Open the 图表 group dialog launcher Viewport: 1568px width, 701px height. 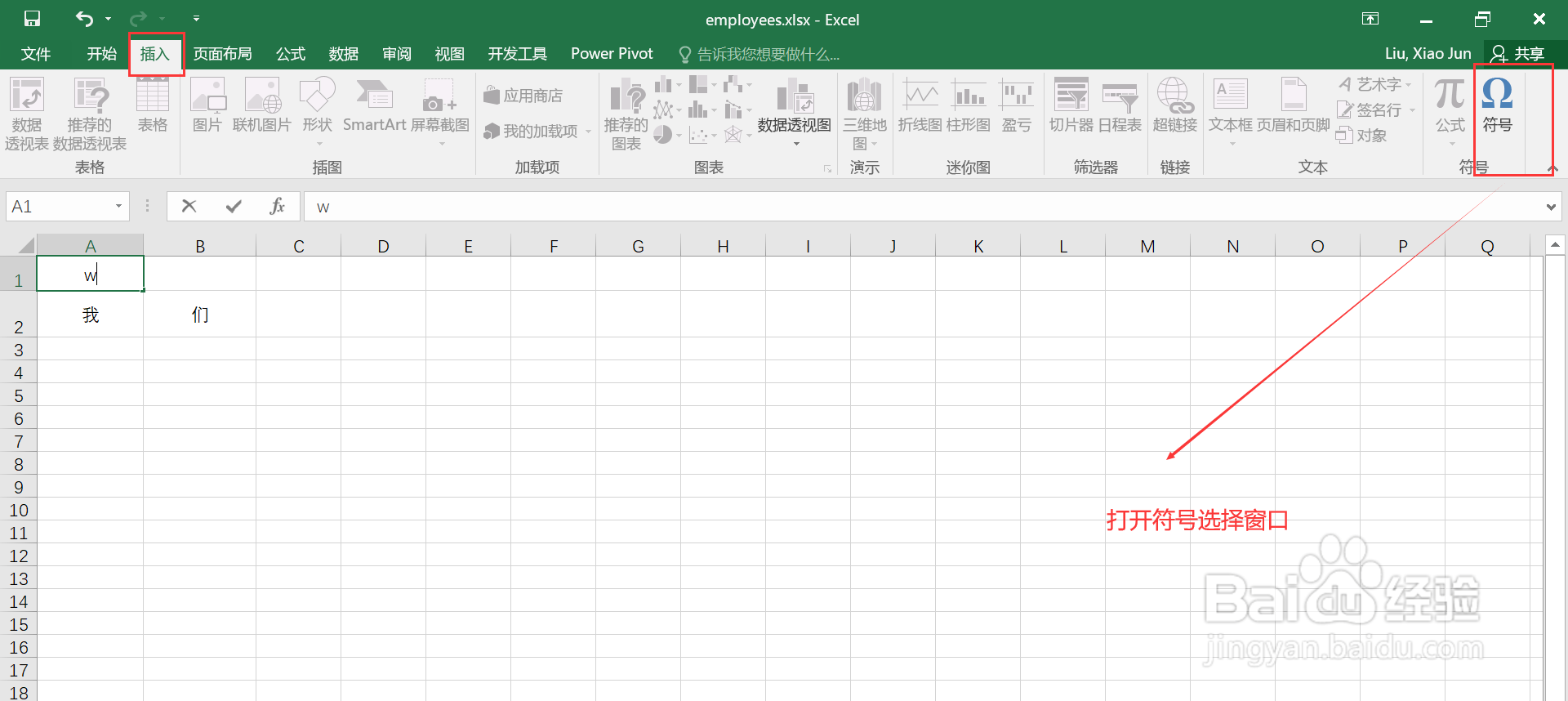827,169
